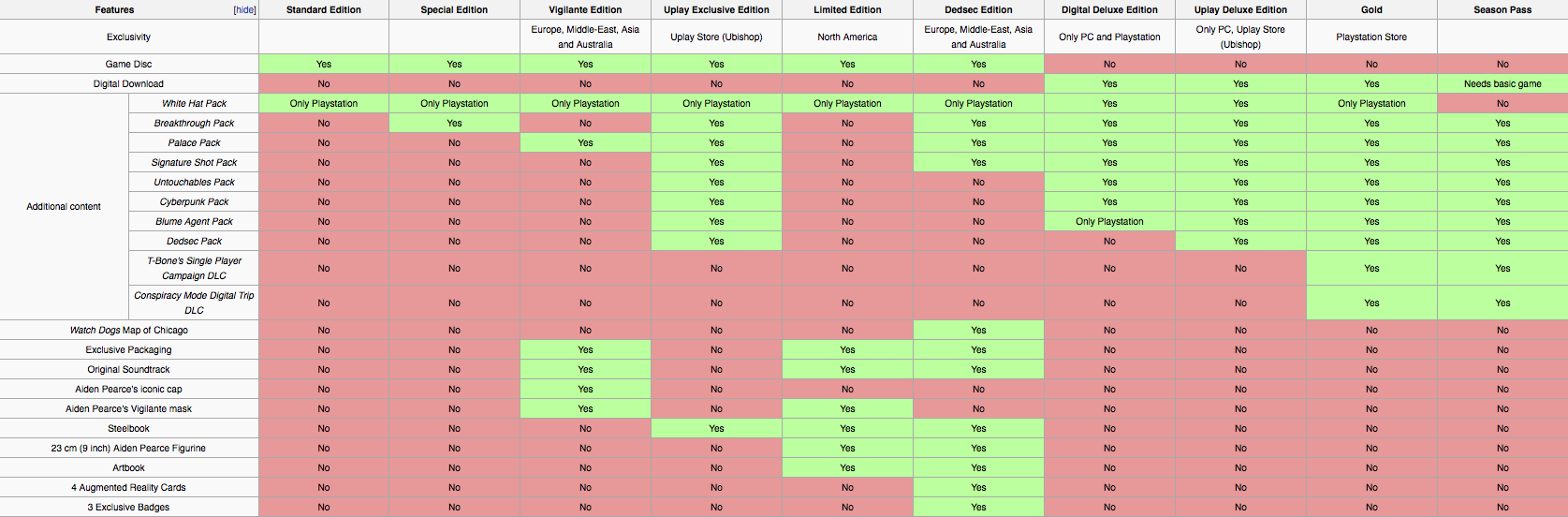The height and width of the screenshot is (517, 1568).
Task: Select the White Hat Pack row label
Action: 194,103
